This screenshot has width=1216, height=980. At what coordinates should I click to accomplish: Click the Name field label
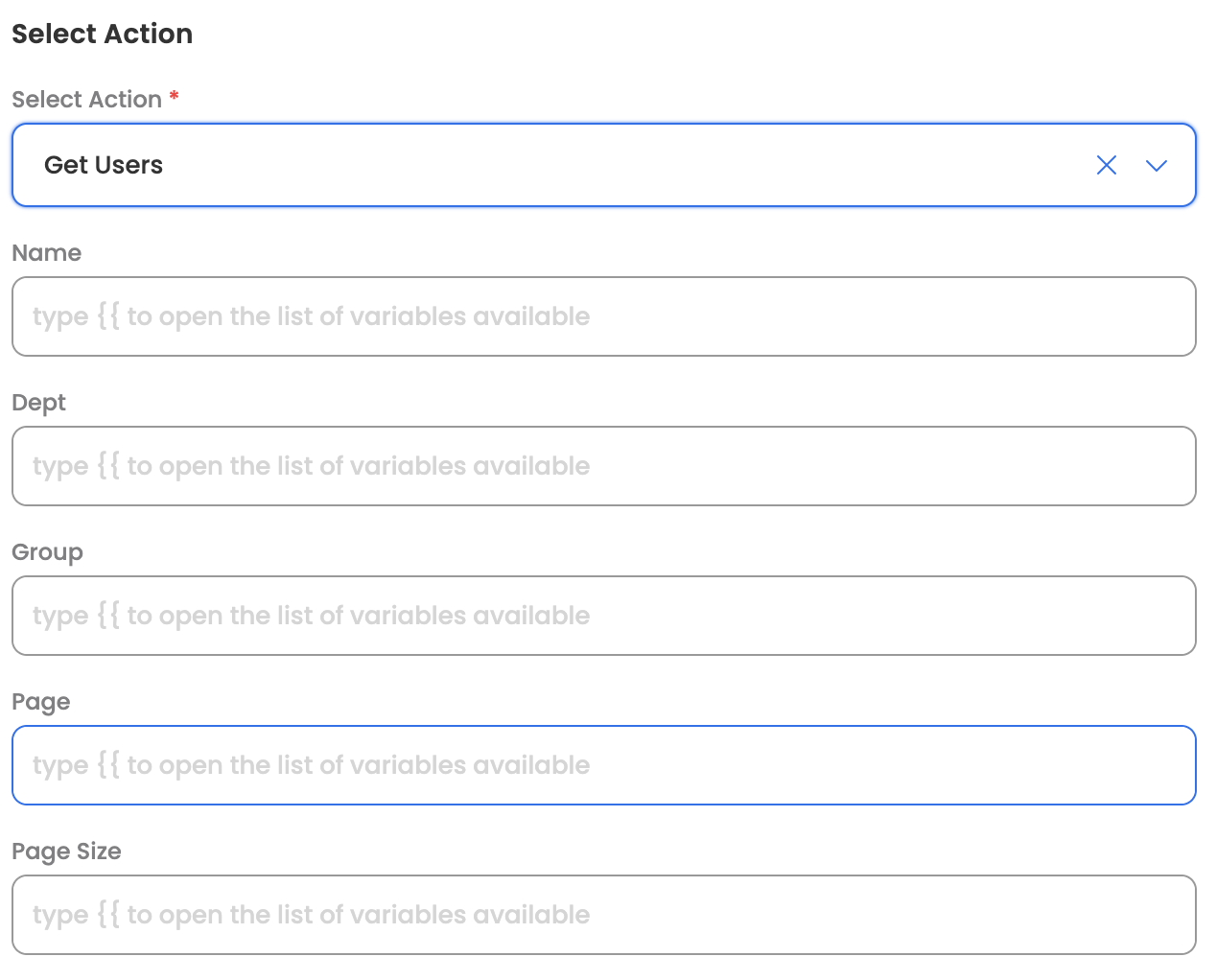coord(47,253)
